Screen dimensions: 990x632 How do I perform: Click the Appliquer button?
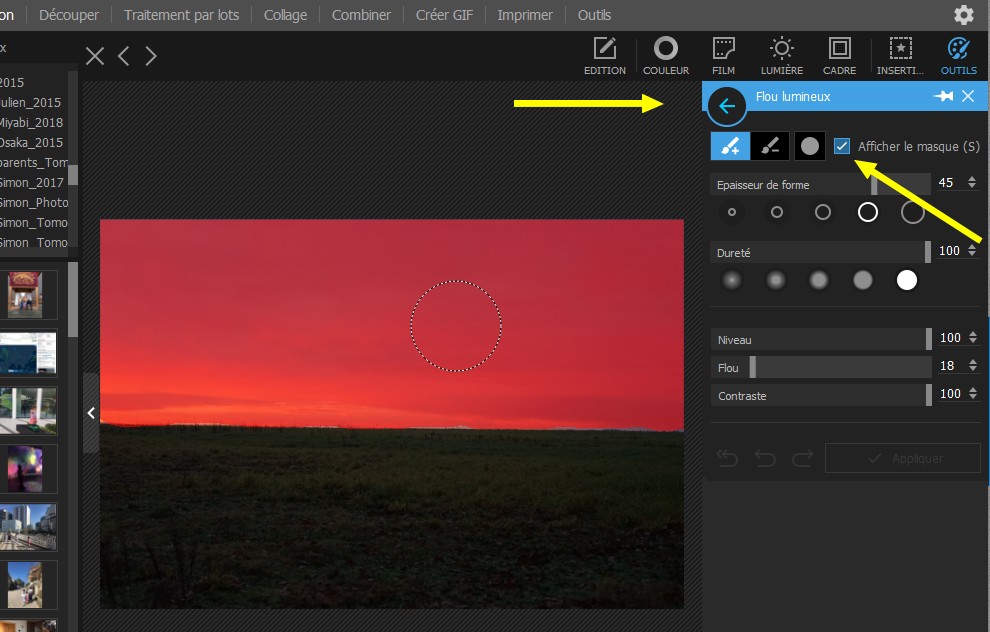[x=903, y=458]
